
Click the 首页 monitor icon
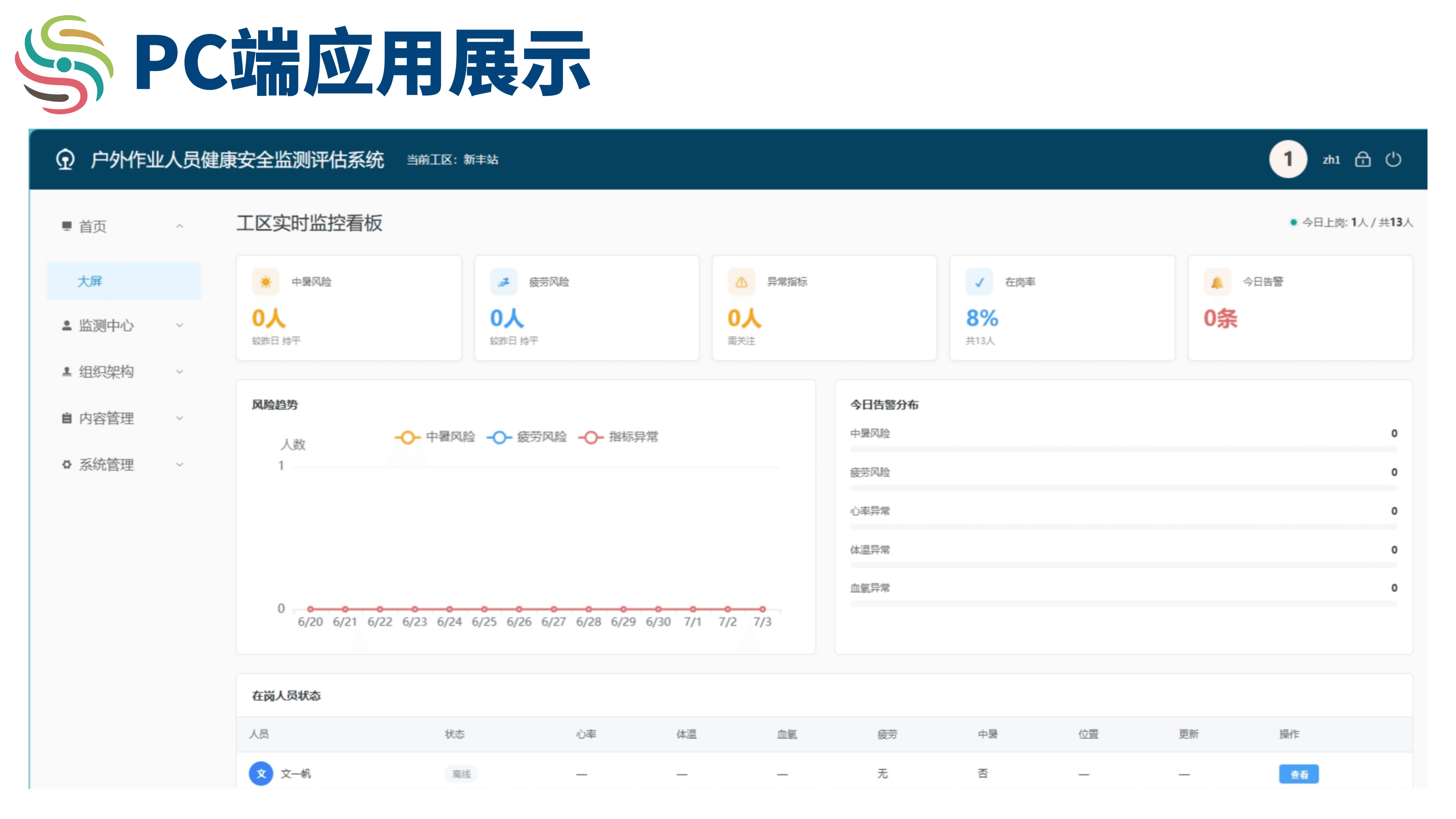(x=67, y=226)
